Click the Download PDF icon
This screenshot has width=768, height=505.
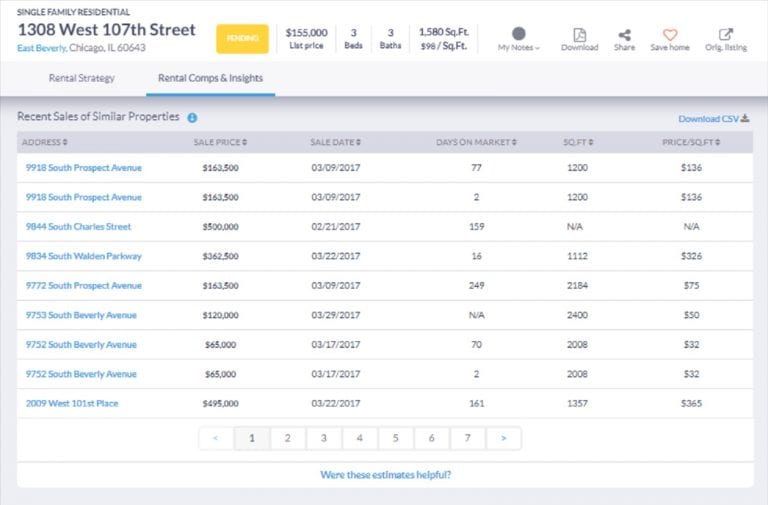[579, 35]
